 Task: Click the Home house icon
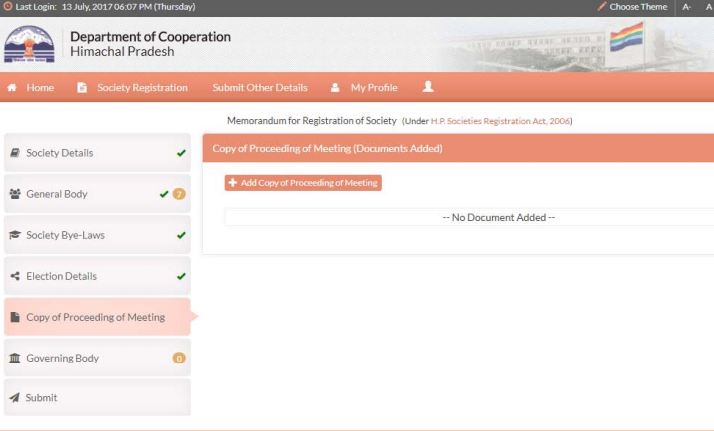[15, 87]
